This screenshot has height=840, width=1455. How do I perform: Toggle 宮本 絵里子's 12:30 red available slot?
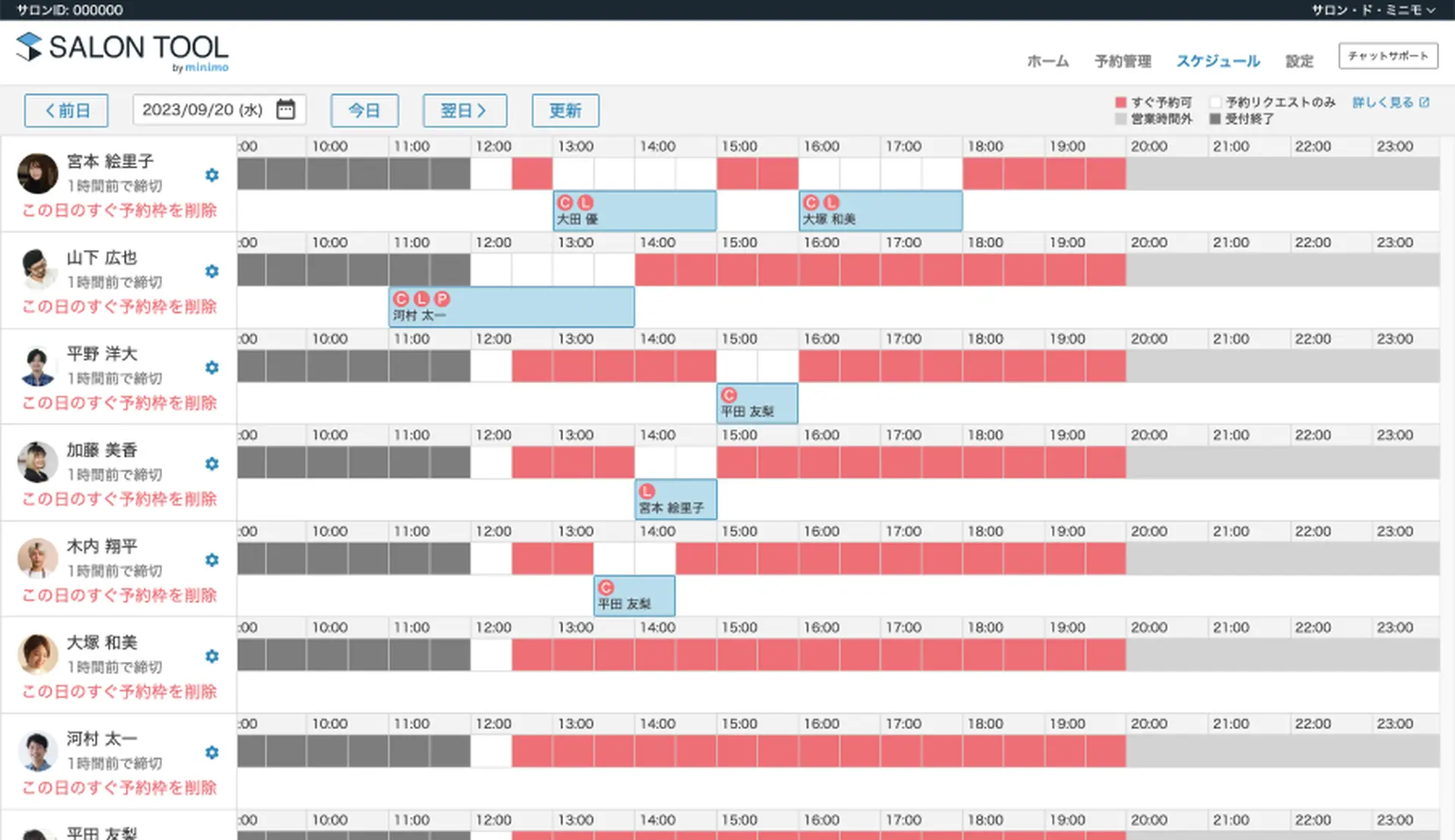click(x=532, y=174)
